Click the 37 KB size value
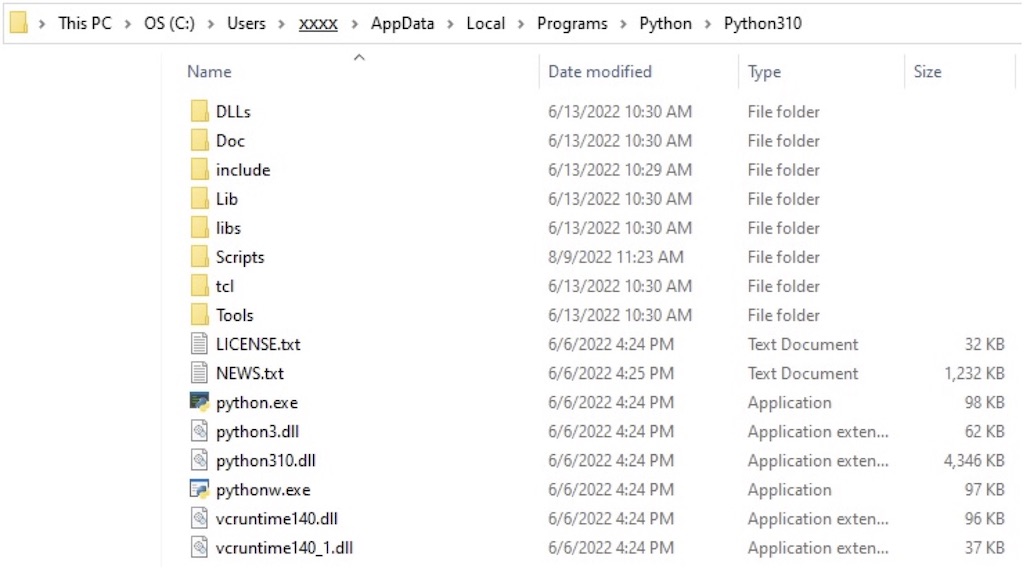The image size is (1024, 570). tap(984, 548)
